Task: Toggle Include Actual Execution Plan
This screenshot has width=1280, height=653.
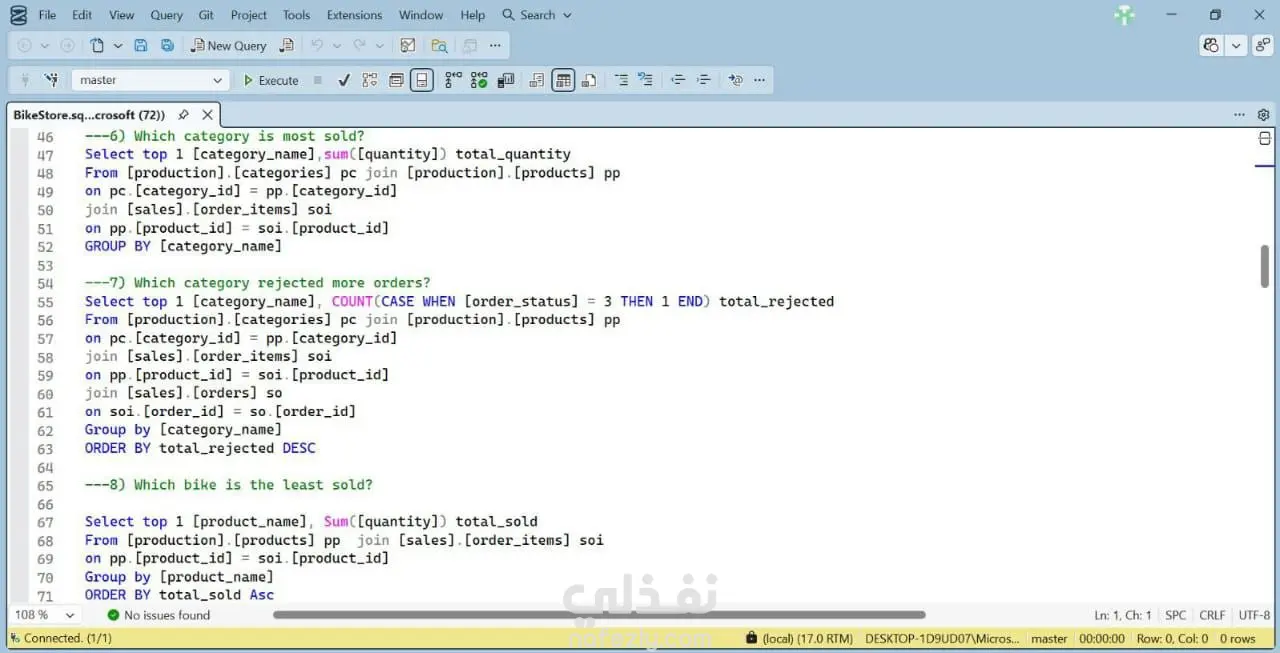Action: (x=454, y=80)
